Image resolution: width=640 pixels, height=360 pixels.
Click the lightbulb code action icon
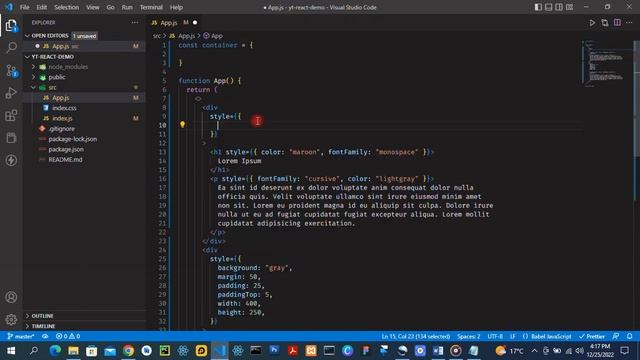coord(182,124)
